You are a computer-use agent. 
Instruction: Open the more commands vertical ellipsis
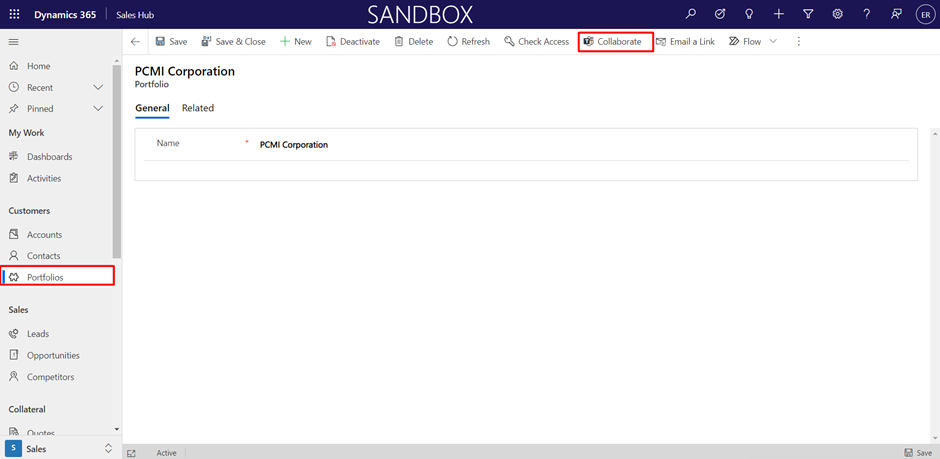pos(798,42)
